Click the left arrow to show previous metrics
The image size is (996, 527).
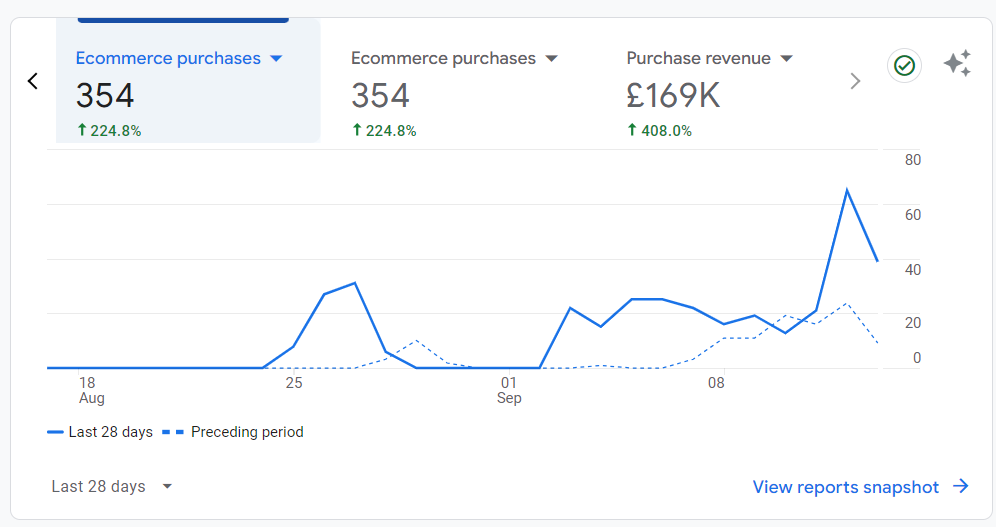33,81
